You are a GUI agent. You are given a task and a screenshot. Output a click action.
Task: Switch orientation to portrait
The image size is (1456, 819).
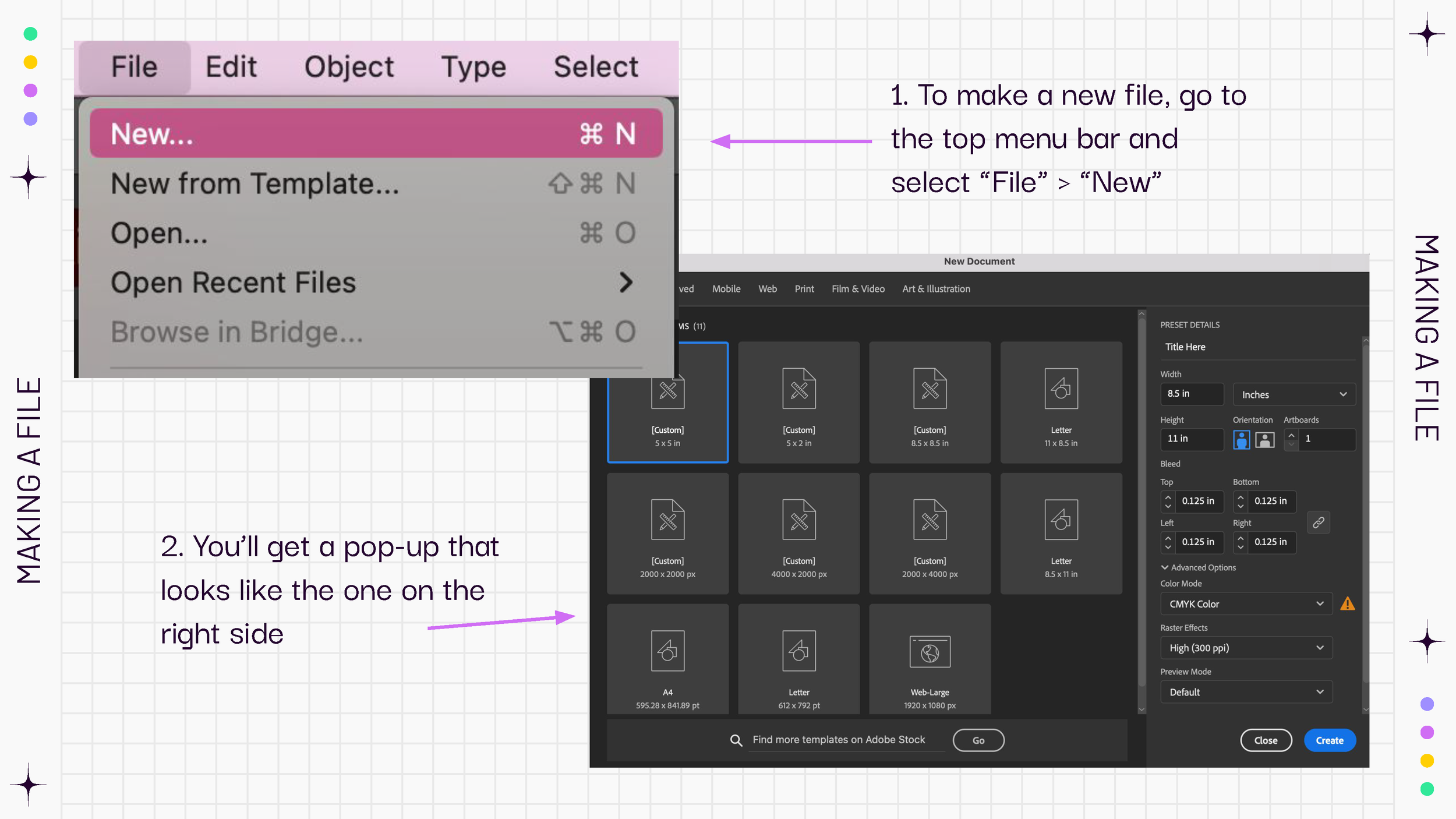[1241, 440]
